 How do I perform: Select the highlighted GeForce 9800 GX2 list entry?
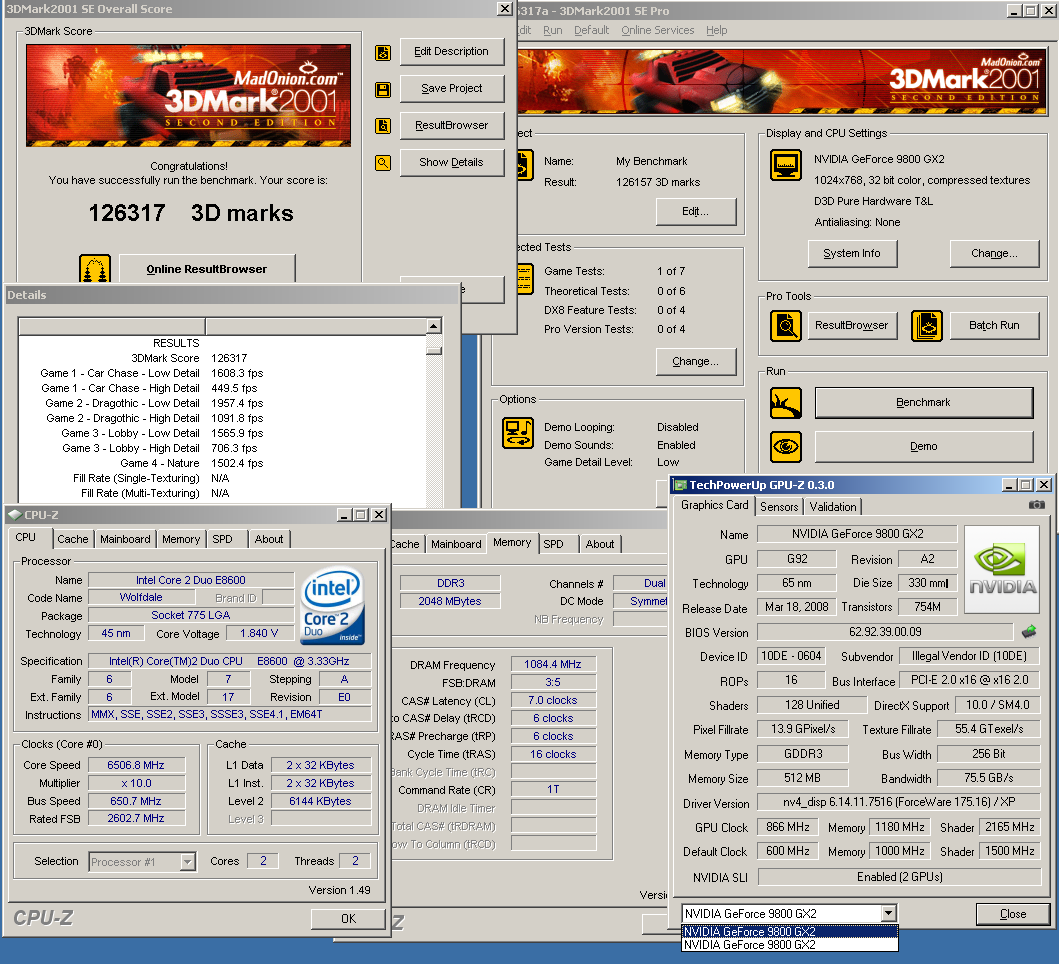coord(790,932)
